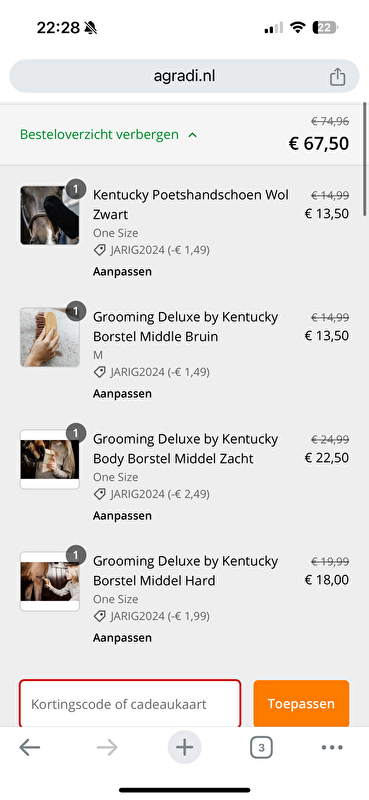Open the tab switcher showing 3 tabs
Image resolution: width=369 pixels, height=800 pixels.
[x=261, y=747]
